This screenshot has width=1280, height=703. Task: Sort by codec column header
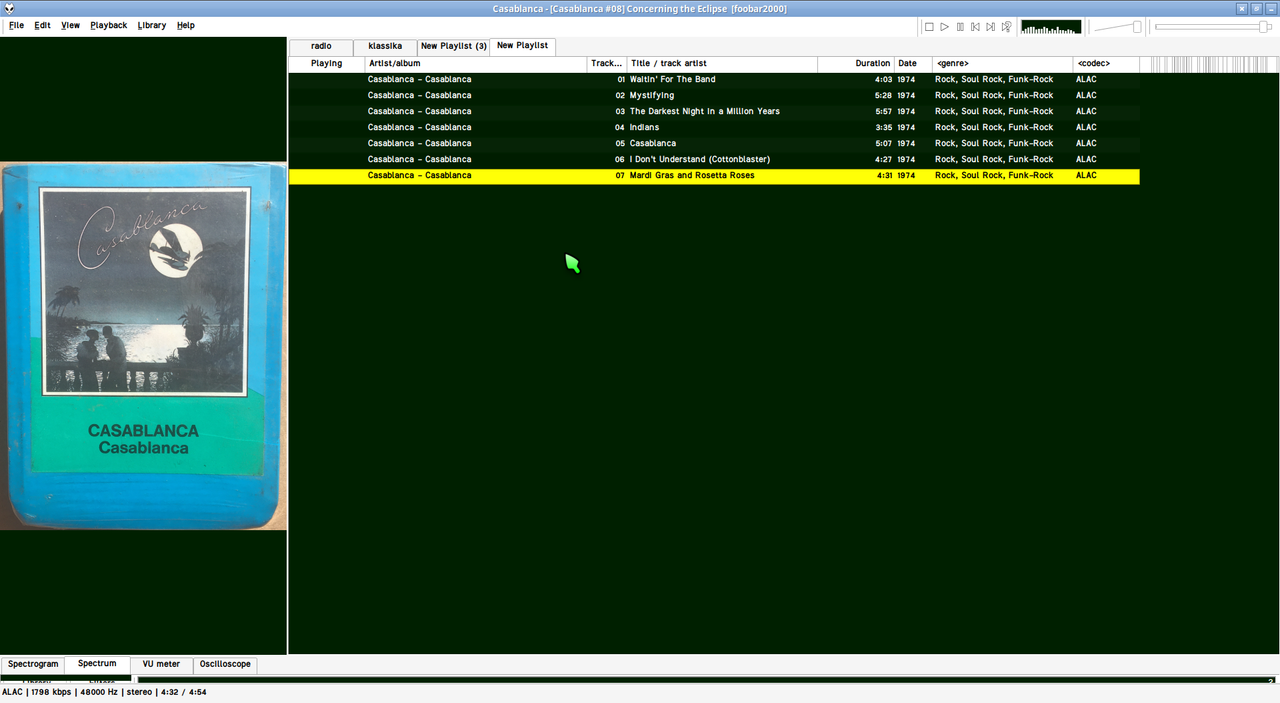pos(1106,64)
